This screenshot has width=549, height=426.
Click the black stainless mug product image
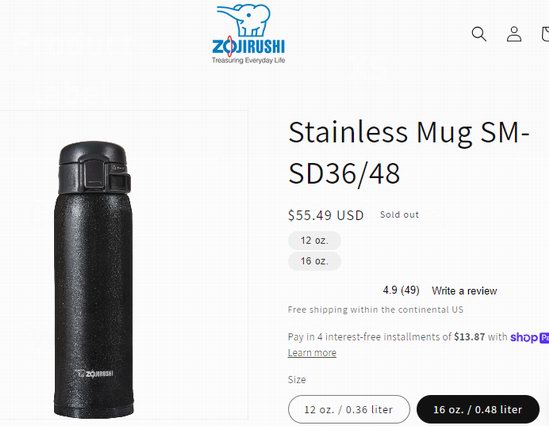click(x=93, y=279)
